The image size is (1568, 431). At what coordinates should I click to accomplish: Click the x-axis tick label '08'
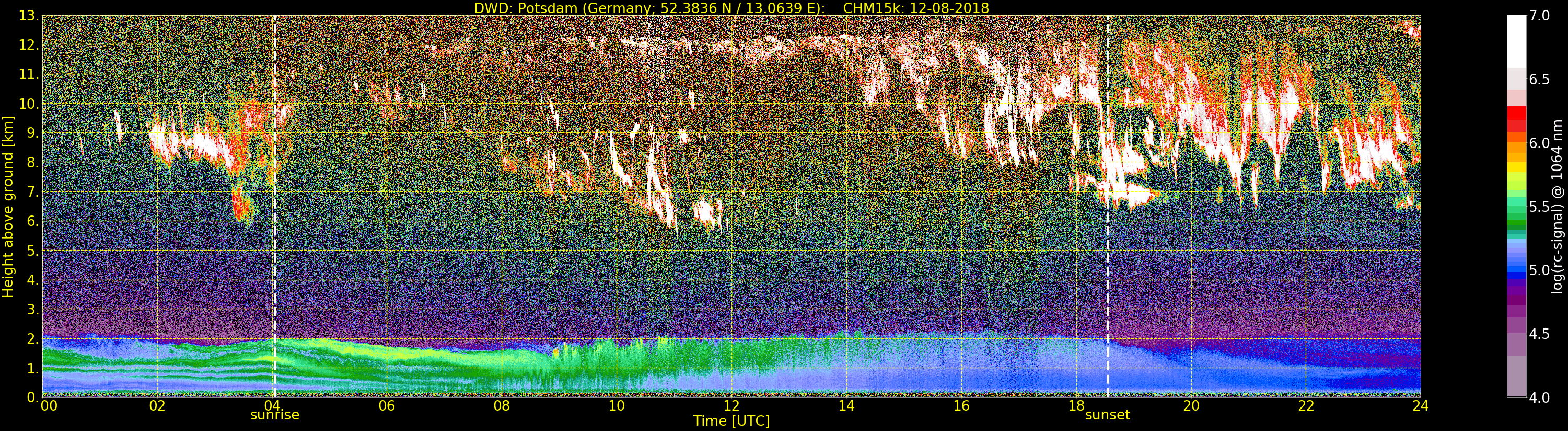pyautogui.click(x=502, y=406)
